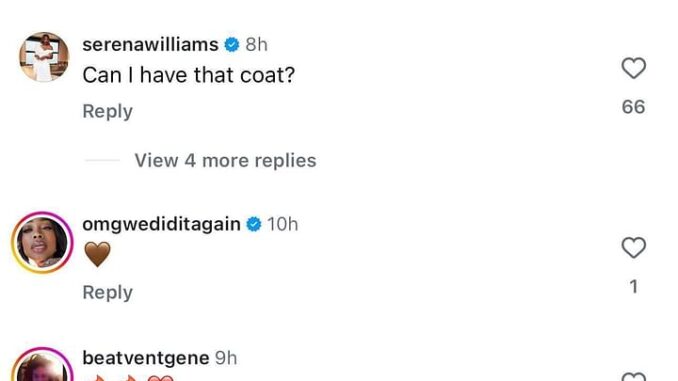Click the serenawilliams username

(x=150, y=45)
